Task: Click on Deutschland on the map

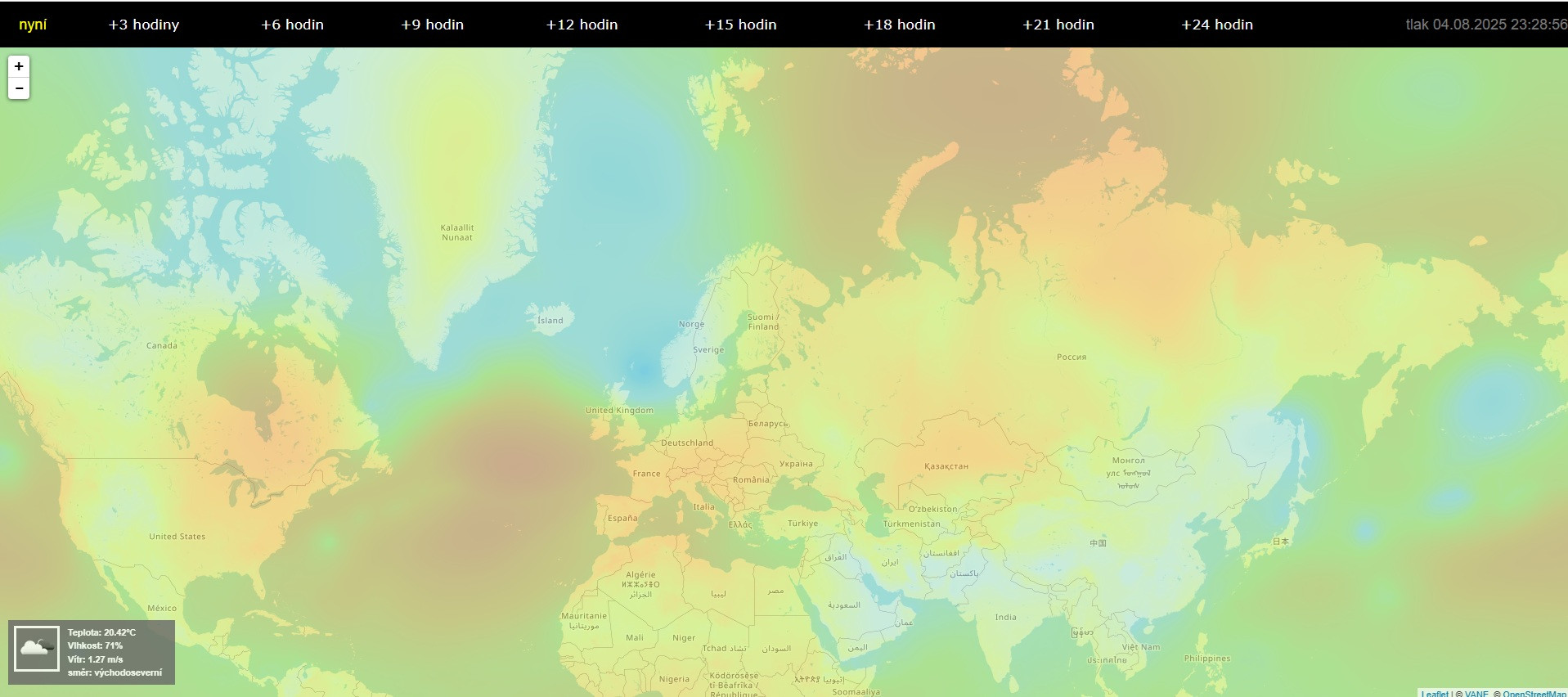Action: click(x=687, y=443)
